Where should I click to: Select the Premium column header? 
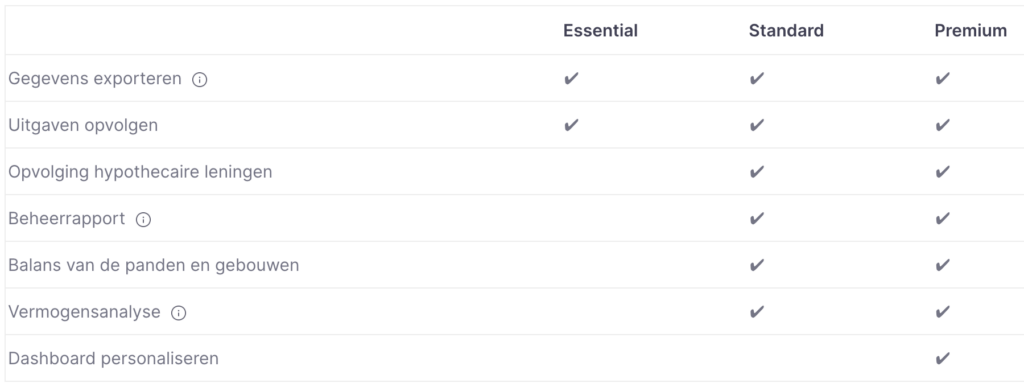coord(970,31)
